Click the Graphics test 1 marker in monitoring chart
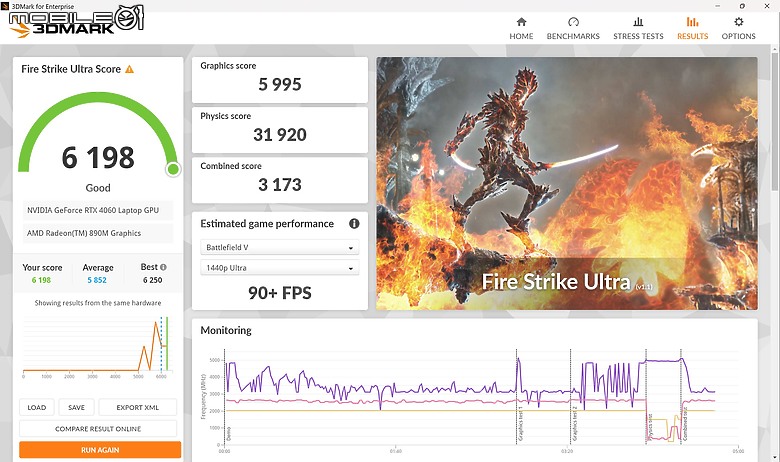Image resolution: width=780 pixels, height=462 pixels. coord(521,424)
